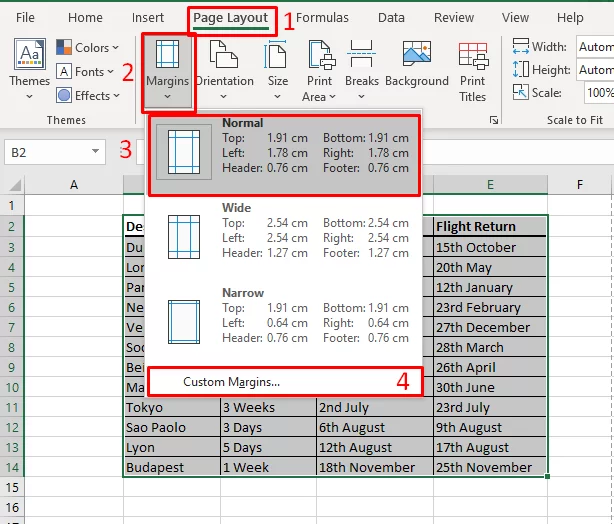This screenshot has width=614, height=524.
Task: Select row 1 header
Action: click(12, 205)
